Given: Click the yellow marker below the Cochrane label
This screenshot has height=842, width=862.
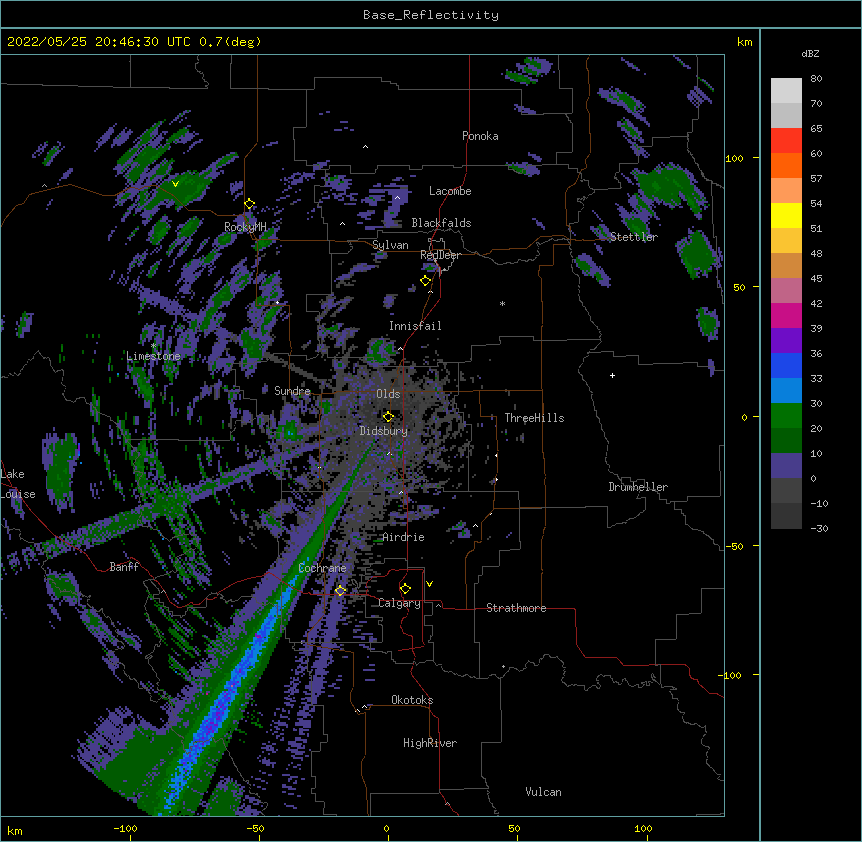Looking at the screenshot, I should 340,591.
